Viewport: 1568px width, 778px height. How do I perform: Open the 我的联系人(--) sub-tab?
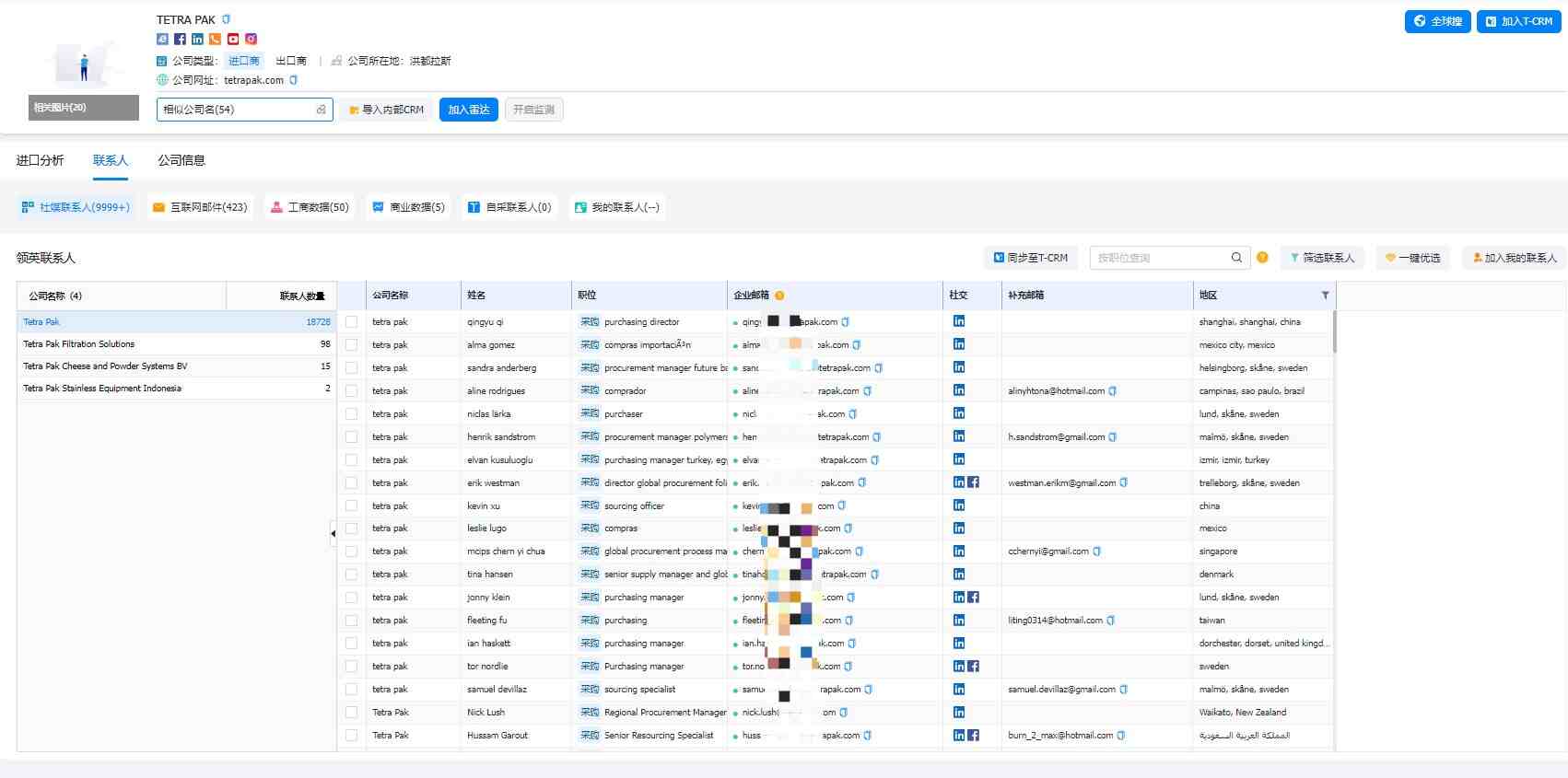click(617, 207)
